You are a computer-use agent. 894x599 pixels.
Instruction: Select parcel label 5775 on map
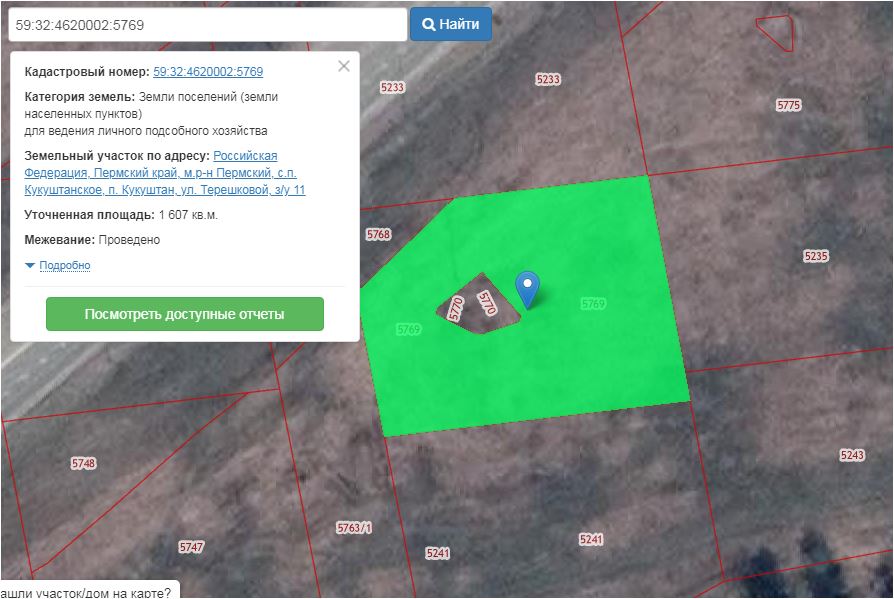point(789,105)
